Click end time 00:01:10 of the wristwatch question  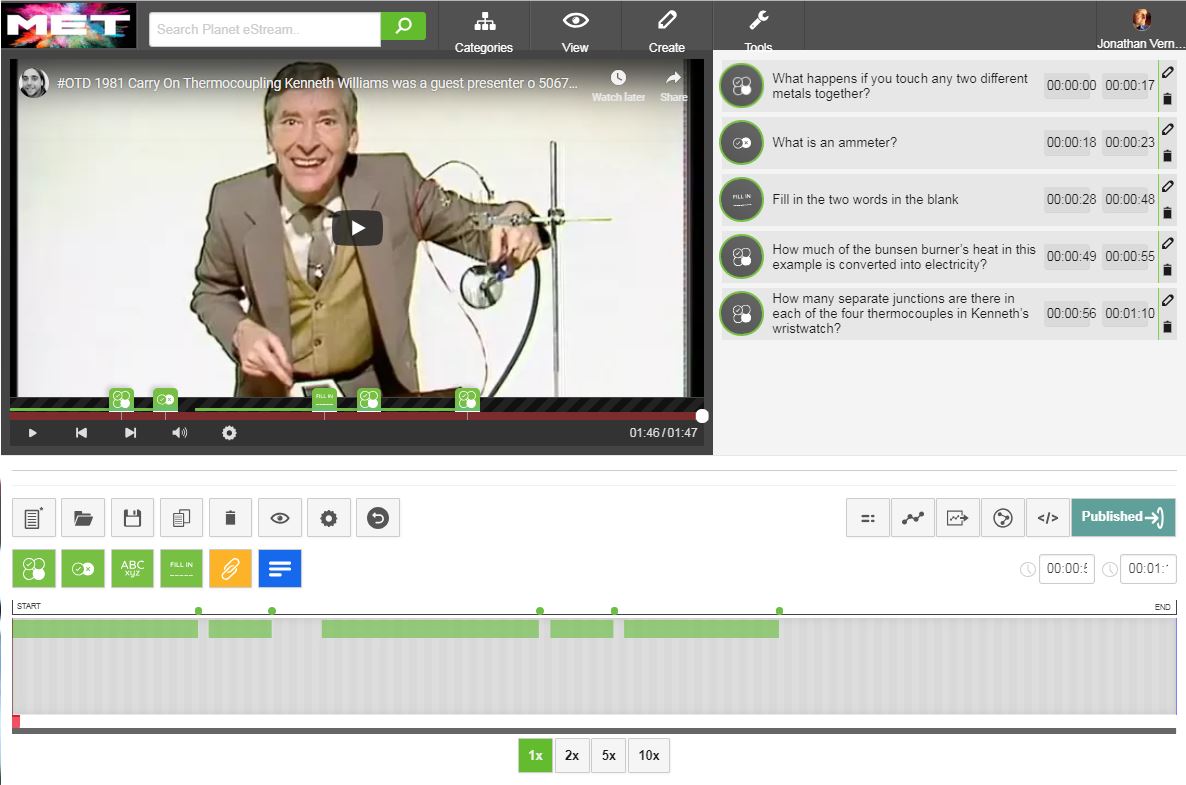pos(1129,313)
